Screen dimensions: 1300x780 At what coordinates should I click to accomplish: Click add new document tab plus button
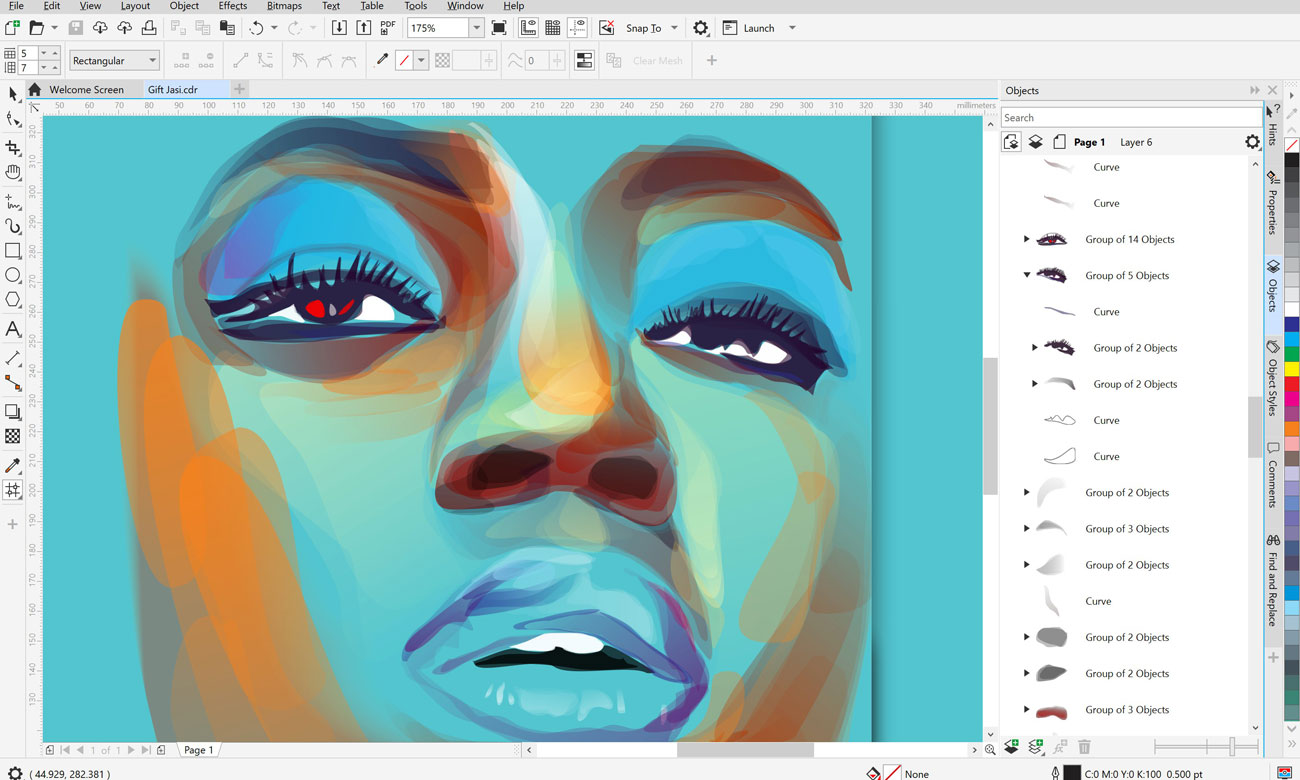click(x=238, y=90)
